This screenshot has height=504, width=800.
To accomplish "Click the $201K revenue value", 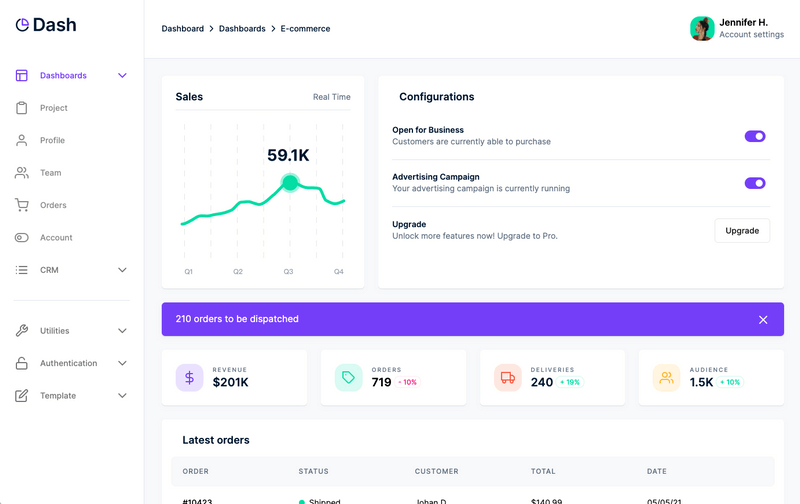I will tap(231, 382).
